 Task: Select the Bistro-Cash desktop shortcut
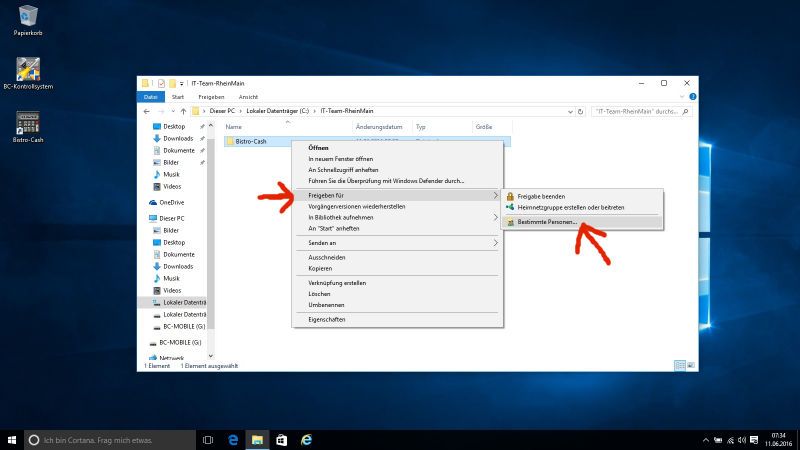pyautogui.click(x=27, y=124)
